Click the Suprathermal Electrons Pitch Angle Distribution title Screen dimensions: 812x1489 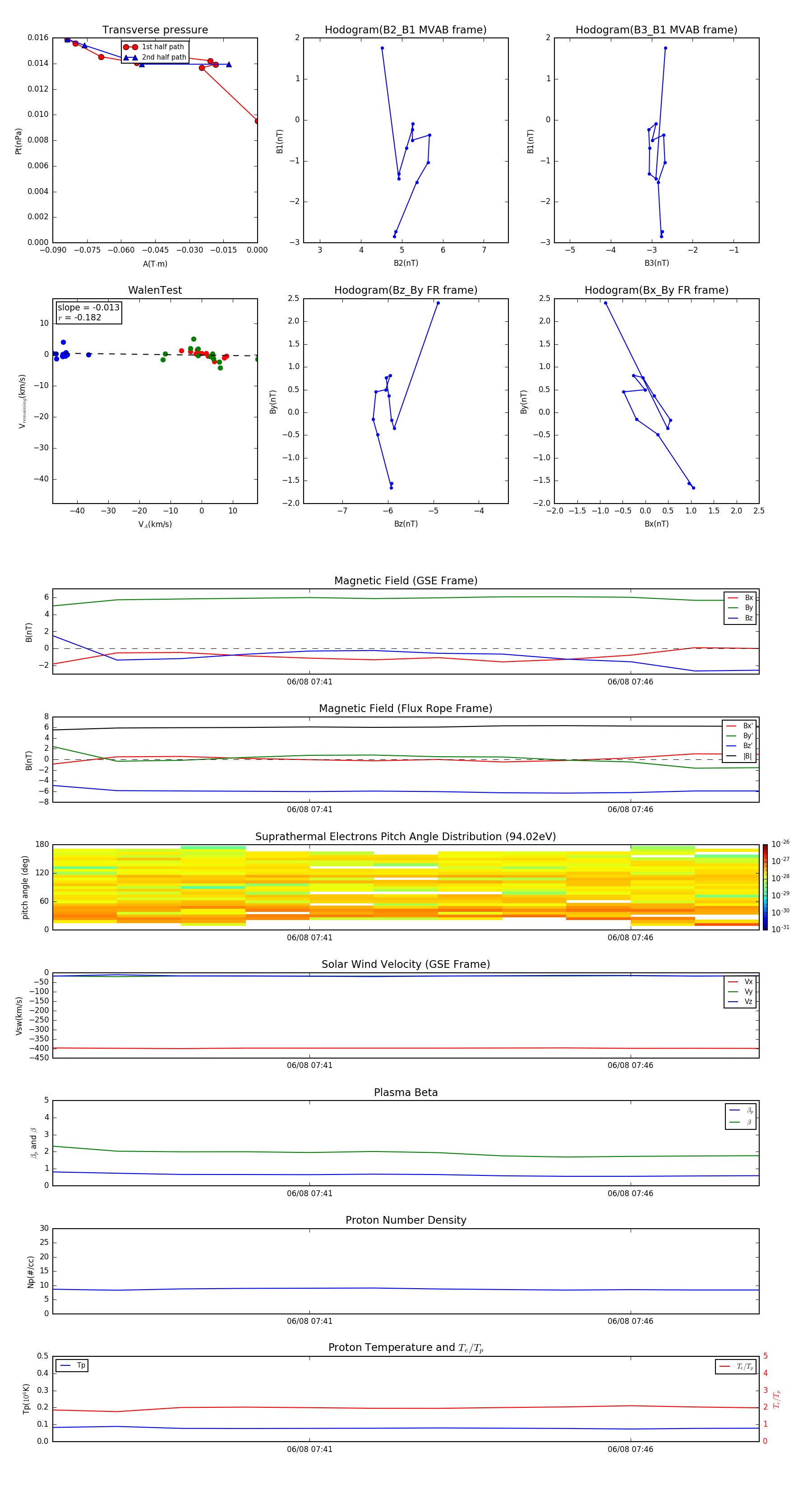click(x=406, y=837)
